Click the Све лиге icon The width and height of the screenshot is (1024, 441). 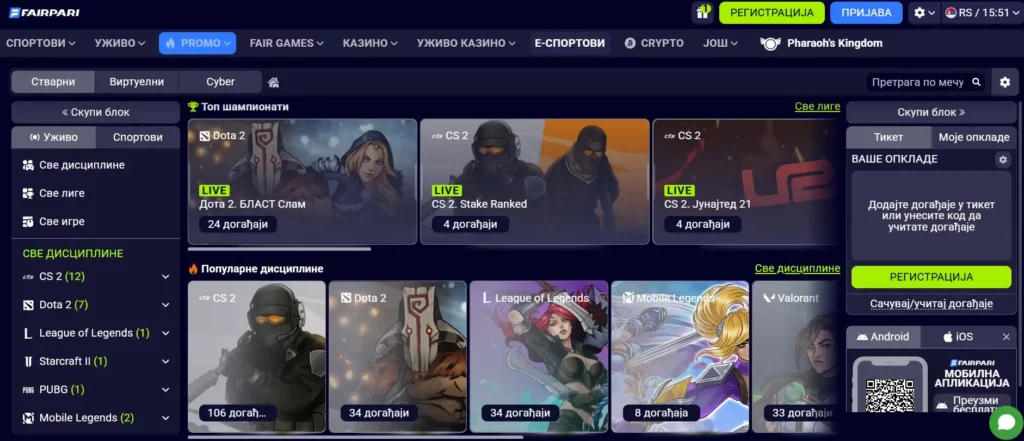28,193
